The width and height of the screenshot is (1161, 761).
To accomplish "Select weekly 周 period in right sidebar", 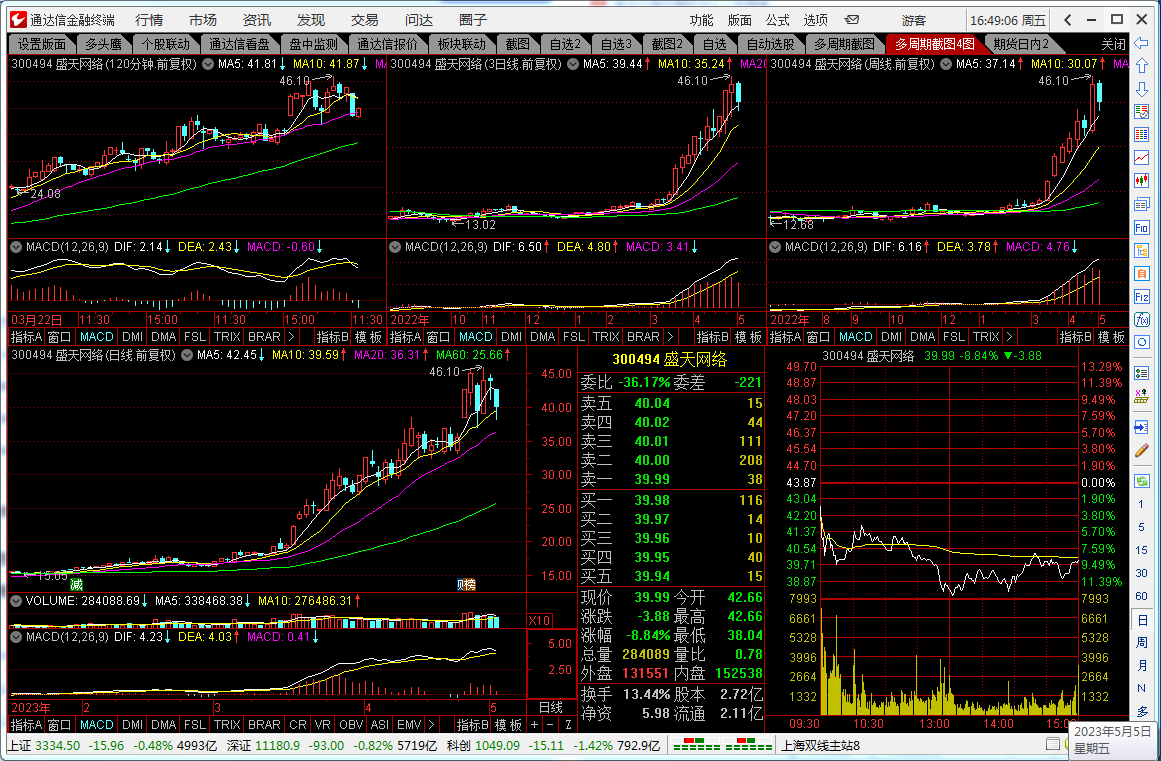I will tap(1142, 643).
